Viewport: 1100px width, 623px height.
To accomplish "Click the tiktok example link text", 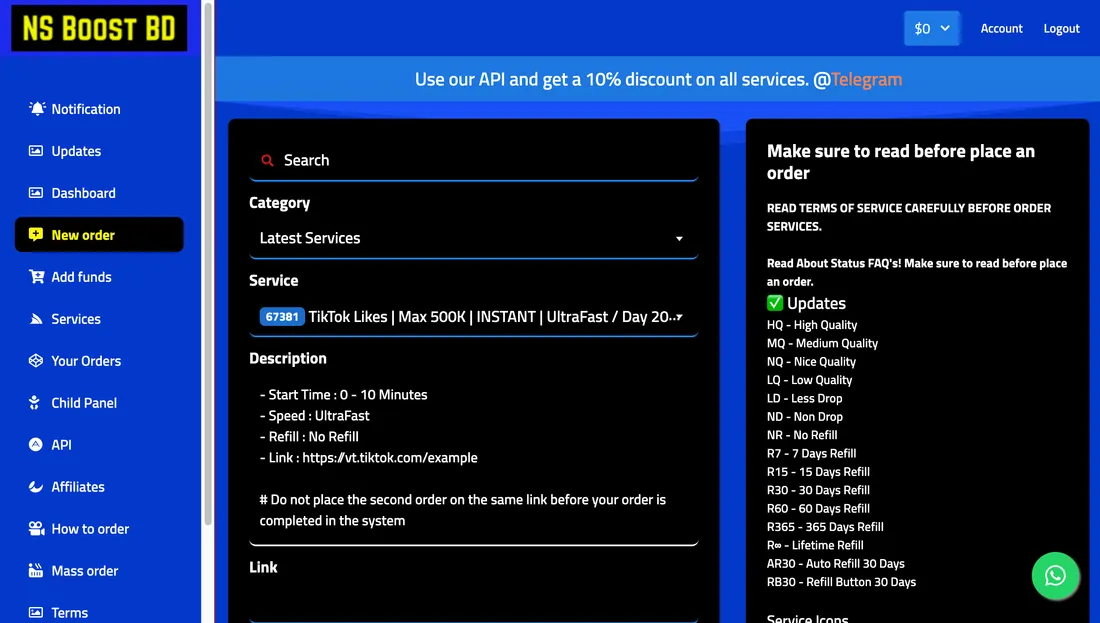I will coord(390,457).
